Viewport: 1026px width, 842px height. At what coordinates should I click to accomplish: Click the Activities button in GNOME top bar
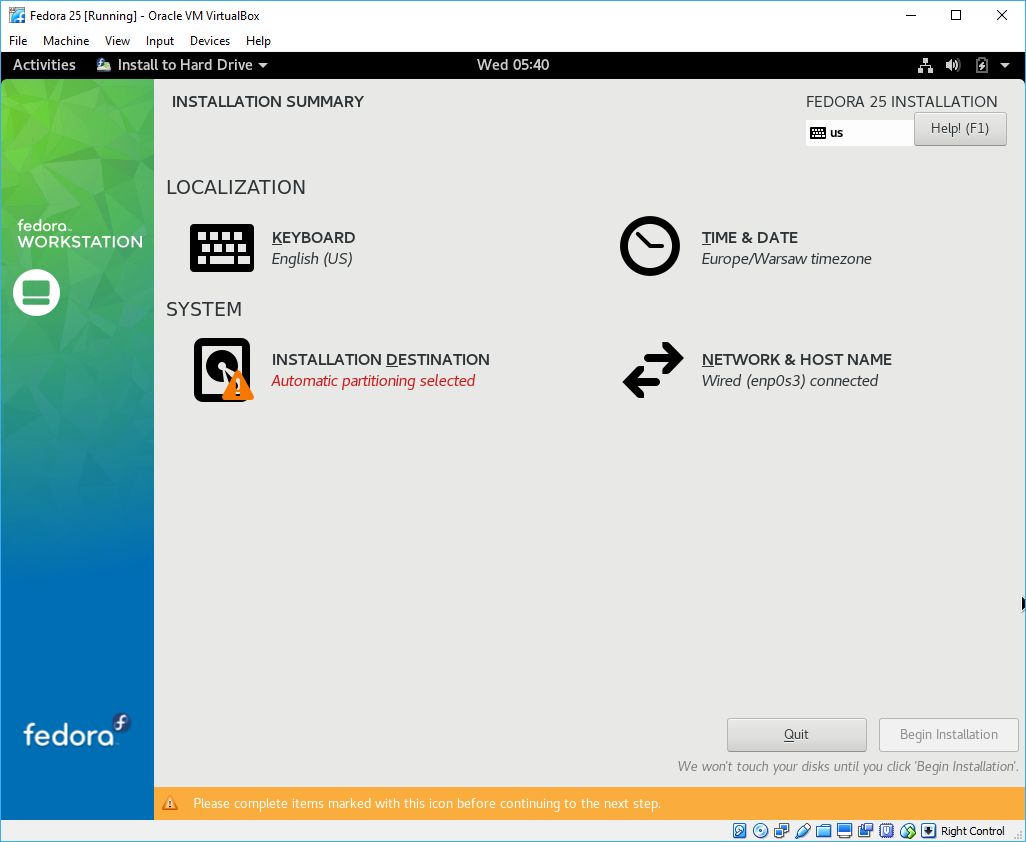pos(44,65)
